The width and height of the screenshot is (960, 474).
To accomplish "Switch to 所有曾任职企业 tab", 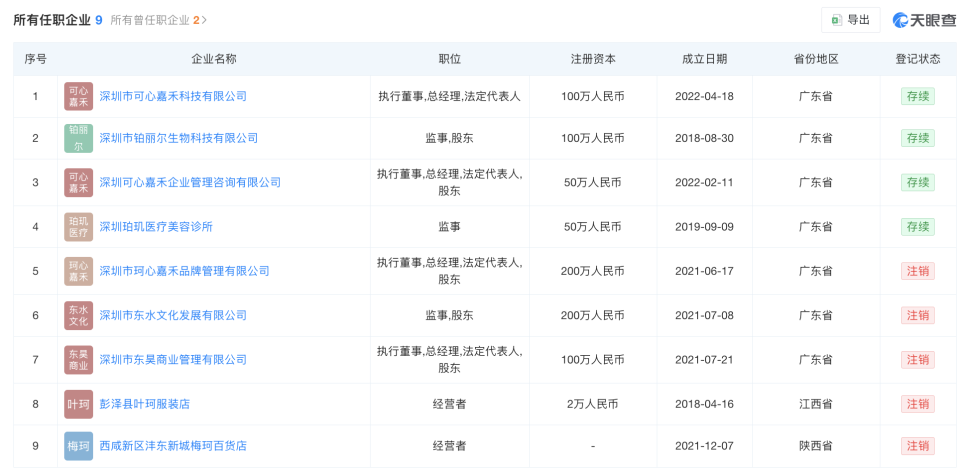I will 154,20.
